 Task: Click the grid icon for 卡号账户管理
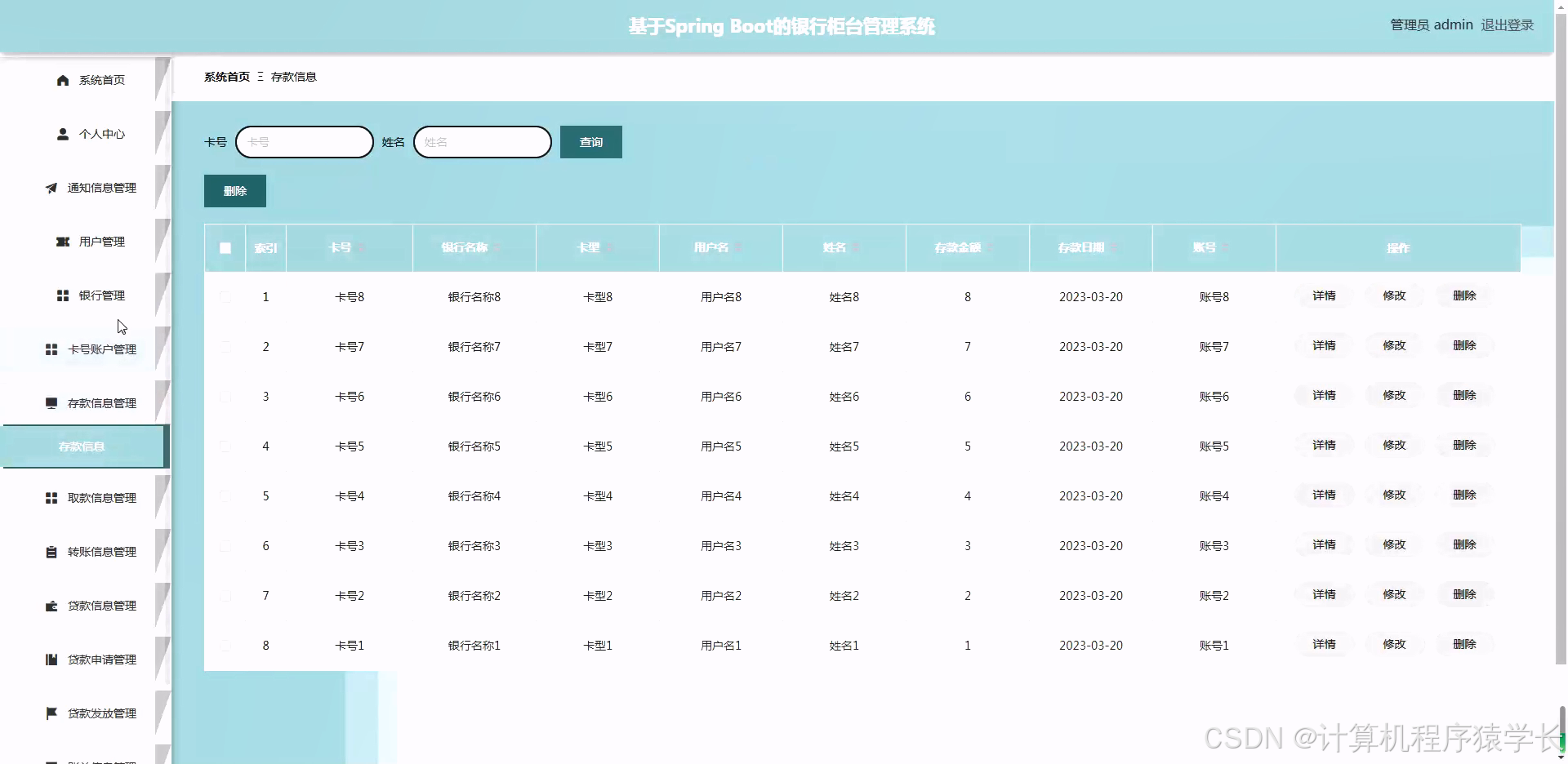[51, 349]
